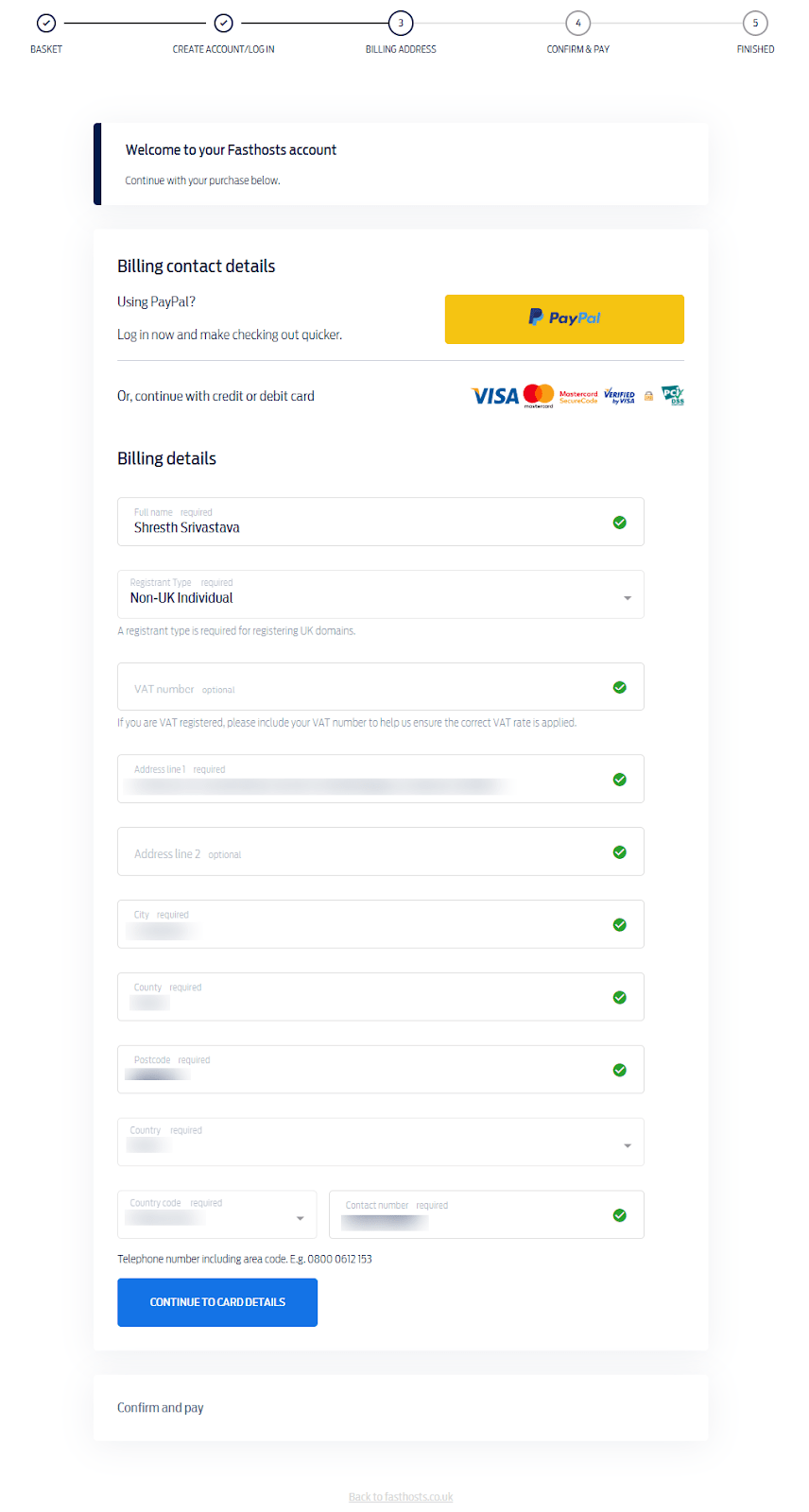This screenshot has height=1512, width=809.
Task: Click the padlock security icon
Action: (x=648, y=395)
